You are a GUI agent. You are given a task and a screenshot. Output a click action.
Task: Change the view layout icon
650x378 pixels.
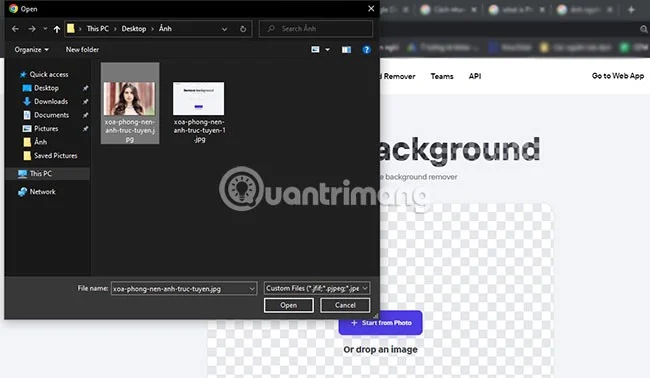click(315, 50)
